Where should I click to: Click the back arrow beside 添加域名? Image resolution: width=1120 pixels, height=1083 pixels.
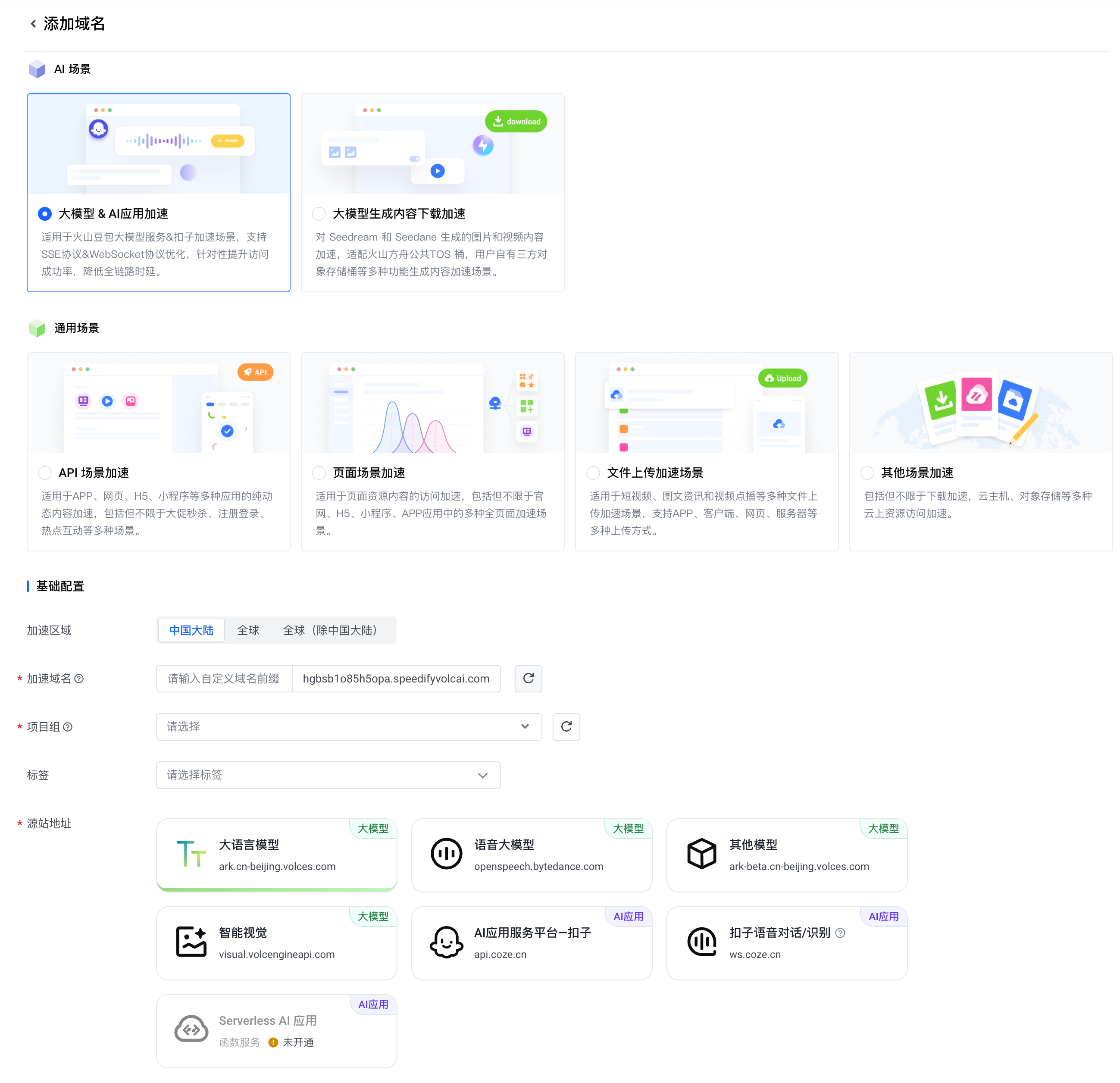33,24
